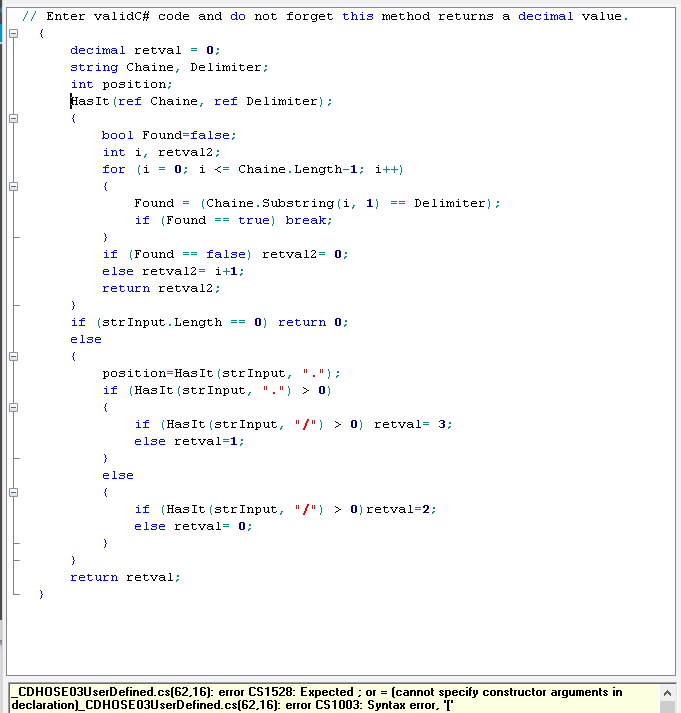Collapse the block under the first else after strInput.Length check
The width and height of the screenshot is (681, 713).
14,356
